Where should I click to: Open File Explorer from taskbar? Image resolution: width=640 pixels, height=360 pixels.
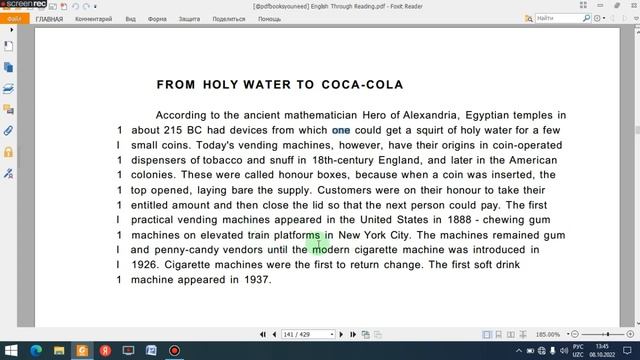[59, 351]
